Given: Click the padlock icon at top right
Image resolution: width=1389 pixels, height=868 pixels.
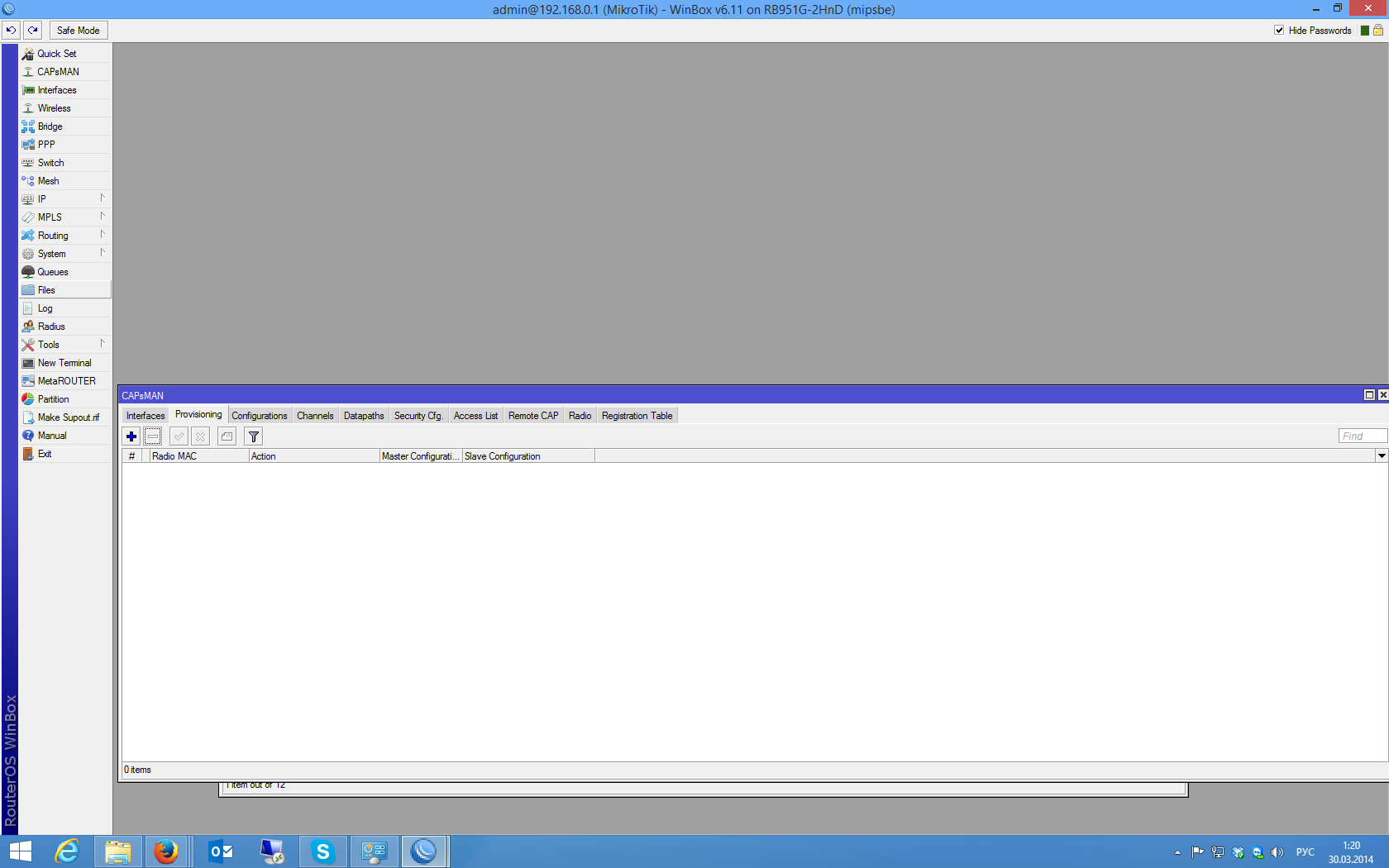Looking at the screenshot, I should pyautogui.click(x=1378, y=31).
